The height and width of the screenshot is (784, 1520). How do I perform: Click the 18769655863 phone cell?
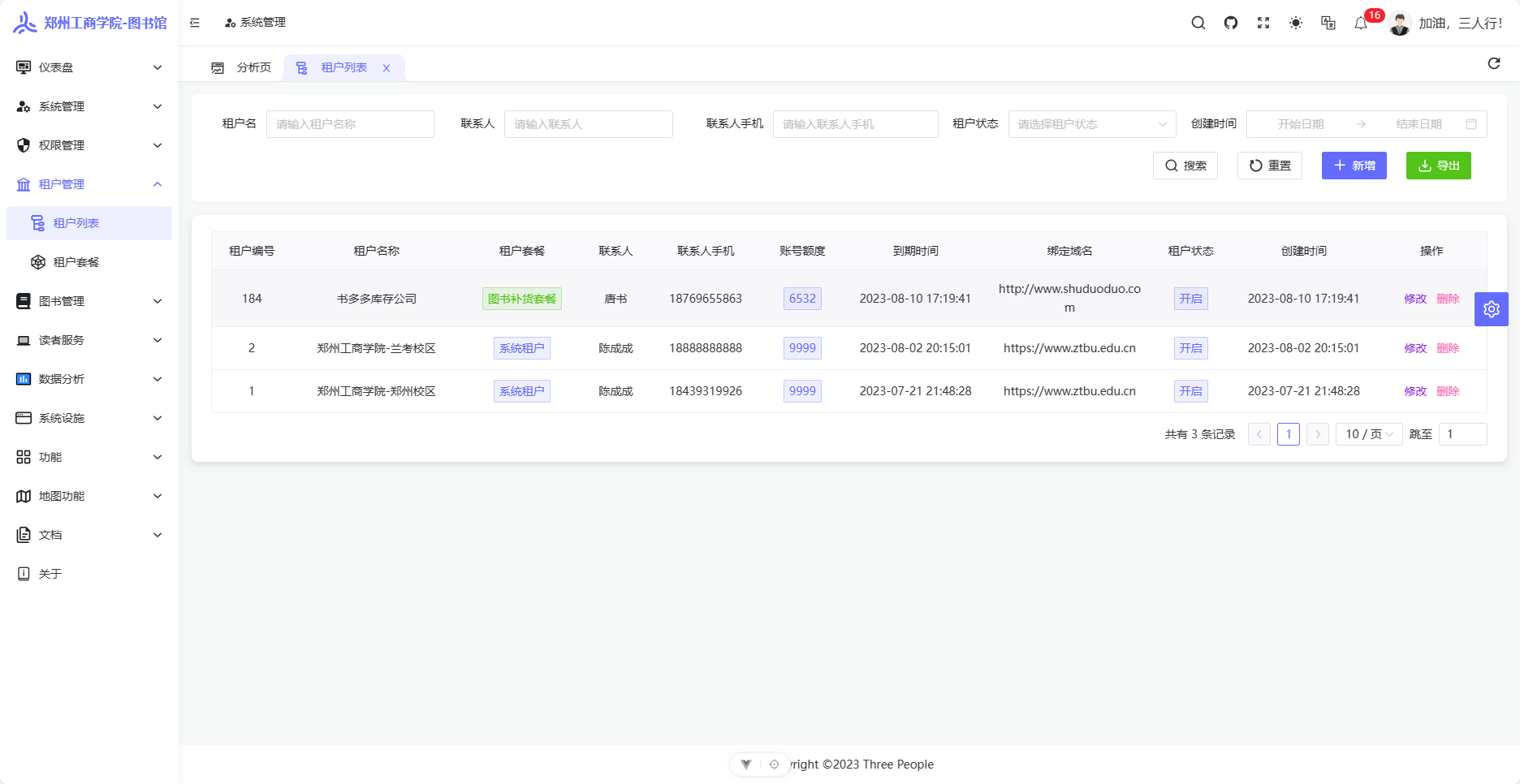pyautogui.click(x=706, y=299)
